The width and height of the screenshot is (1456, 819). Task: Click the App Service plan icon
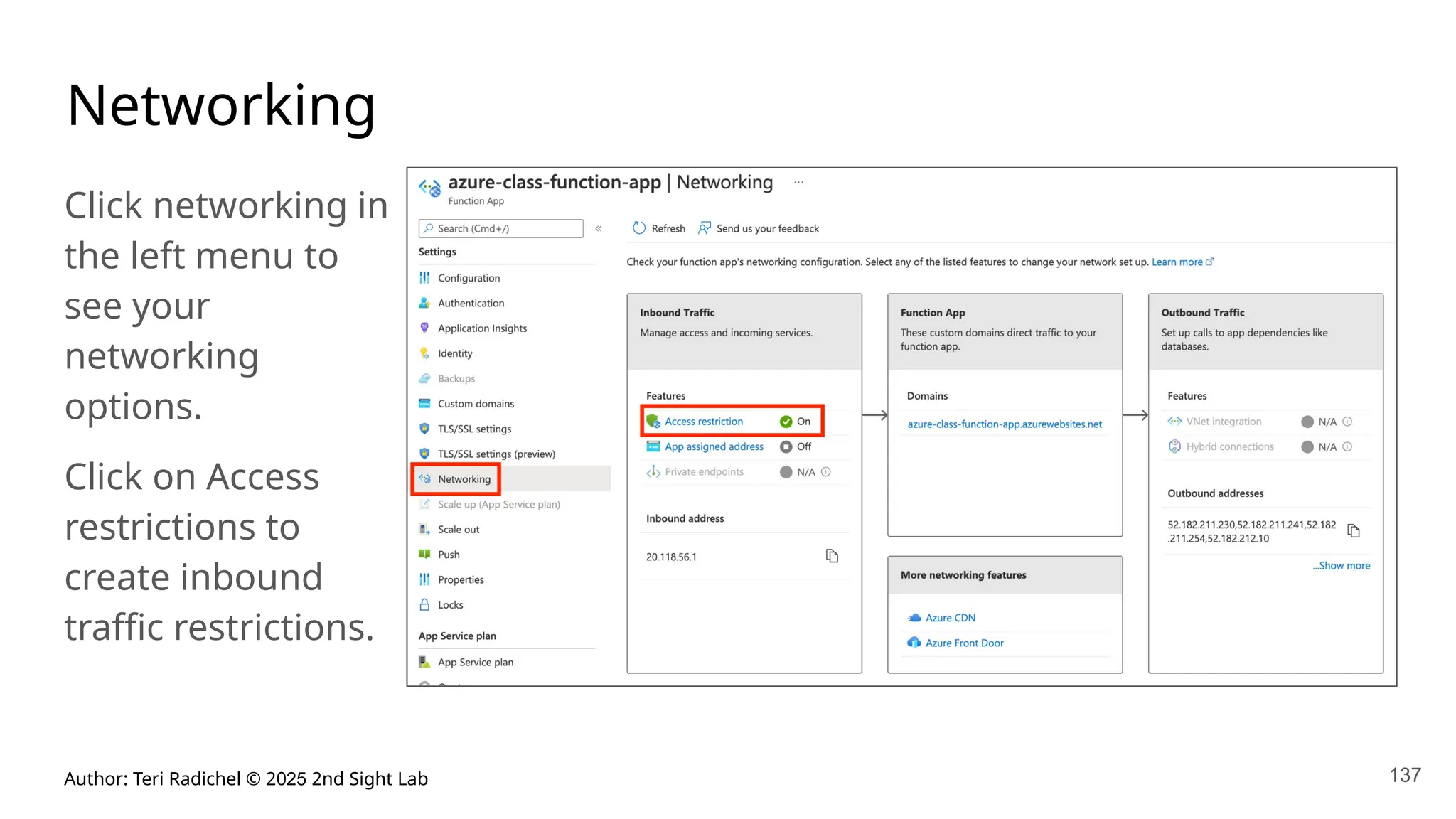tap(424, 662)
